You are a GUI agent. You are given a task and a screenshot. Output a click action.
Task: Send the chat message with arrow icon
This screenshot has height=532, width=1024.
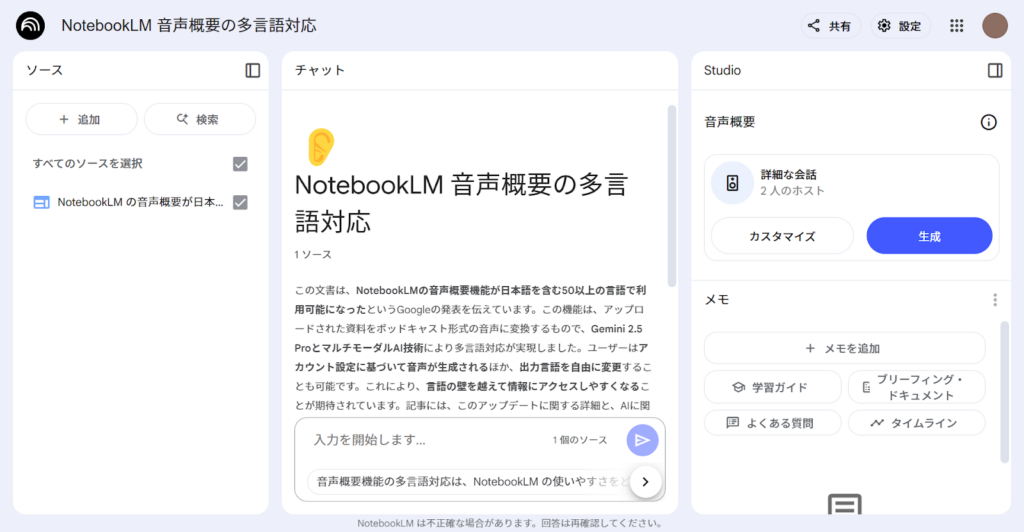coord(642,440)
